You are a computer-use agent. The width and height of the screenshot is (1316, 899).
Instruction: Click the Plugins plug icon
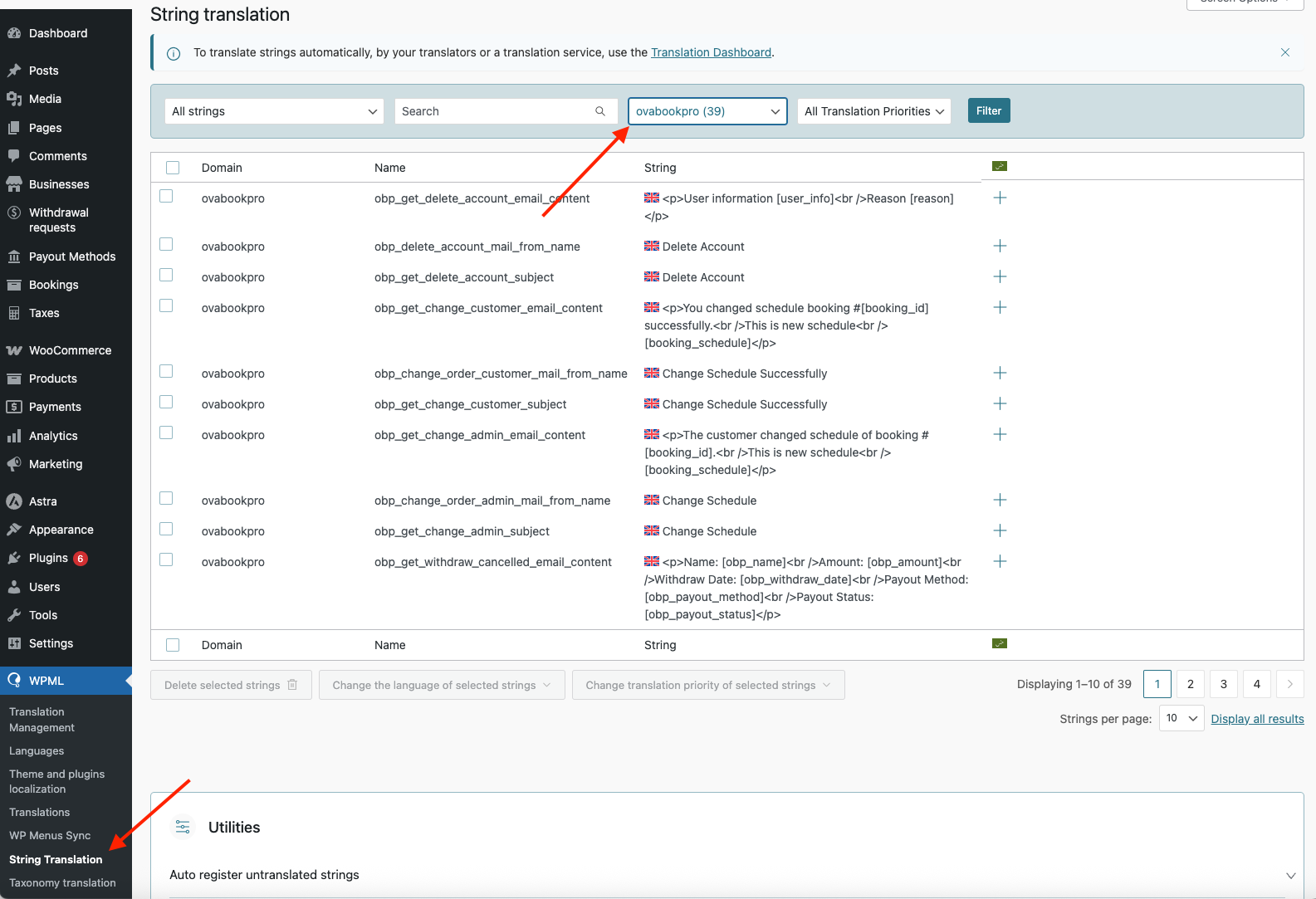click(x=14, y=558)
